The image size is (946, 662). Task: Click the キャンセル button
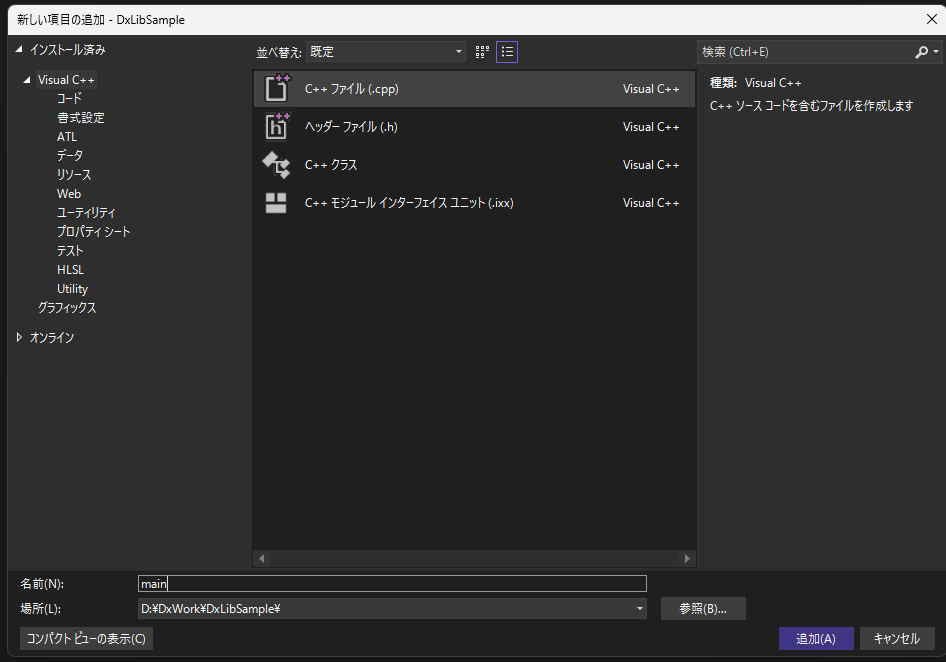(897, 638)
